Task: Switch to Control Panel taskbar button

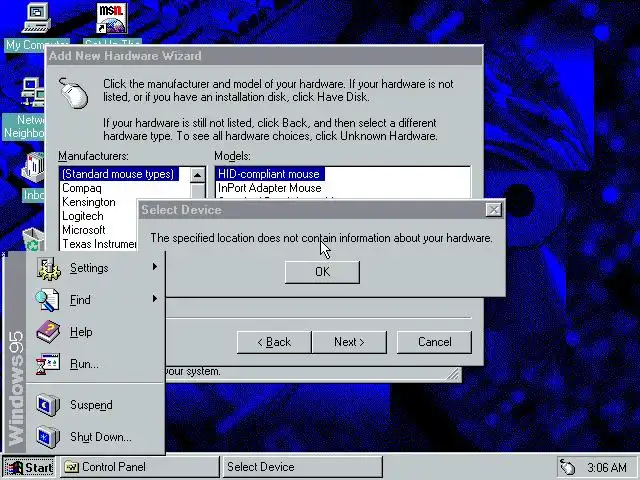Action: click(x=140, y=467)
